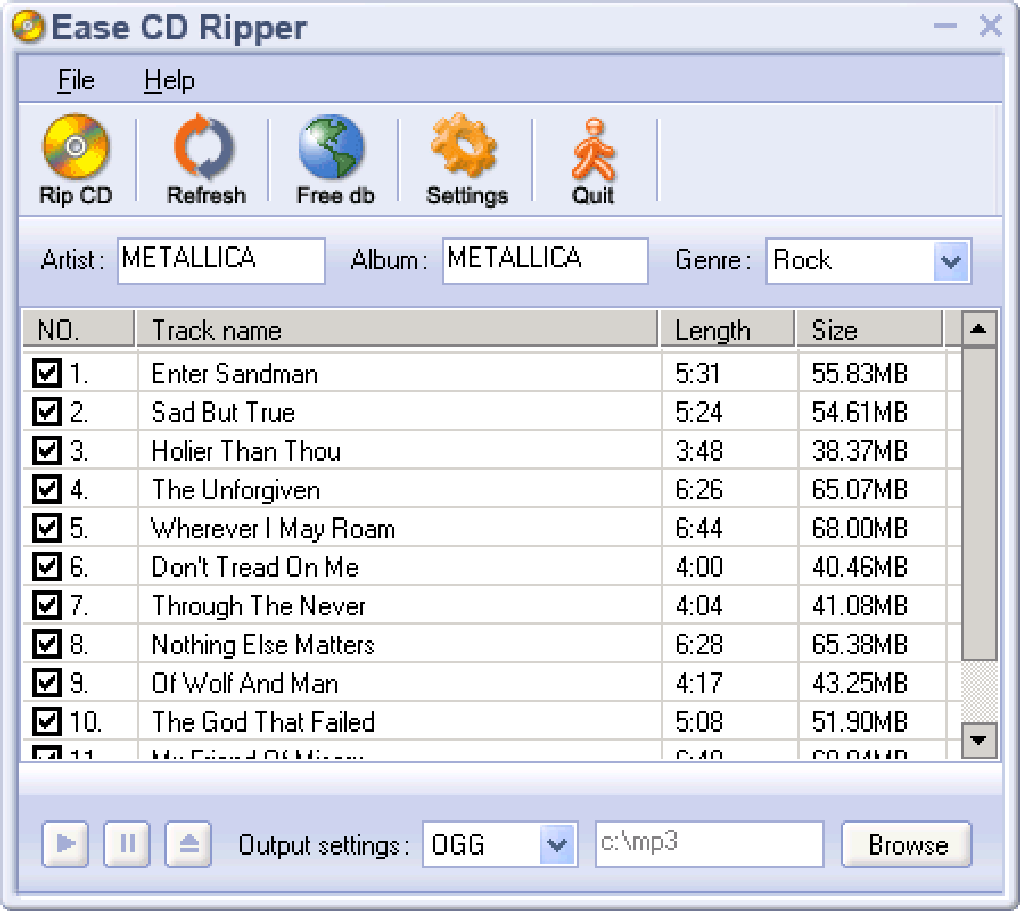Click the length value 6:28
Image resolution: width=1020 pixels, height=911 pixels.
click(699, 645)
